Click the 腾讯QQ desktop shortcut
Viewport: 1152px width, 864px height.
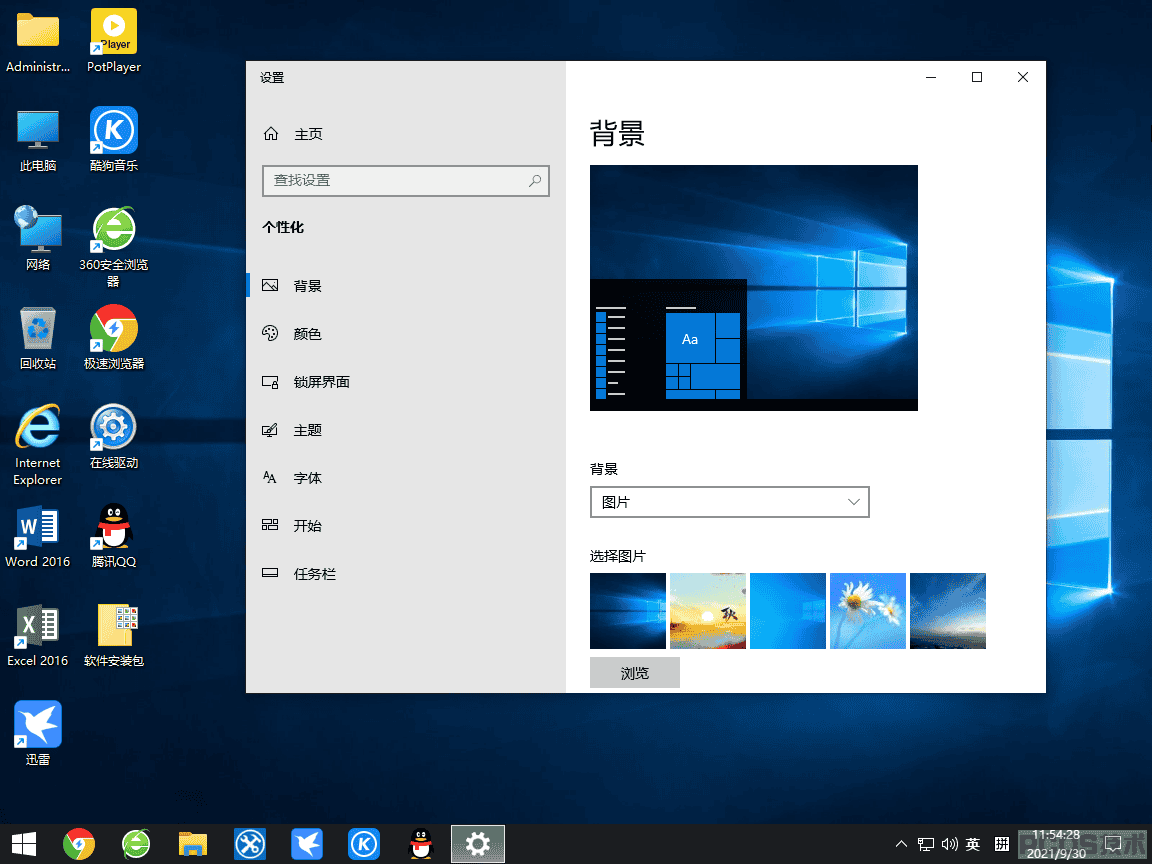(x=113, y=536)
